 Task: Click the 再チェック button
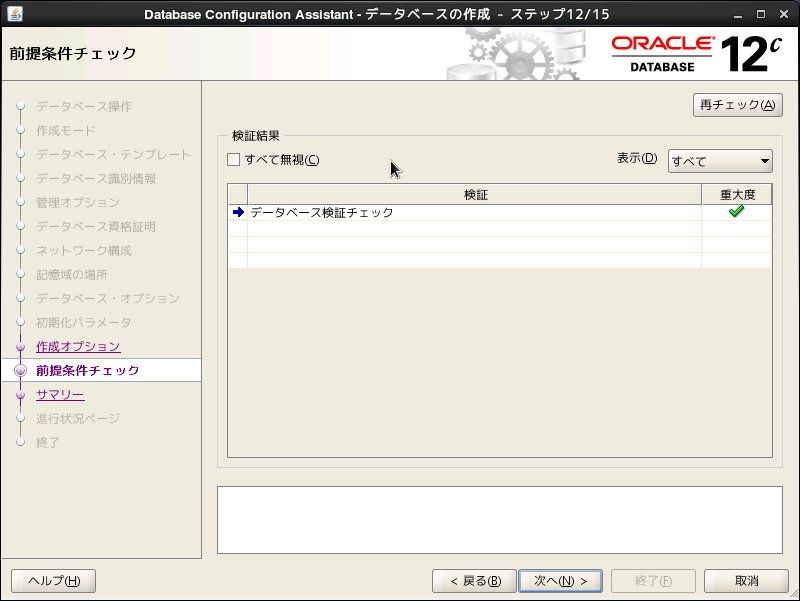(x=737, y=105)
